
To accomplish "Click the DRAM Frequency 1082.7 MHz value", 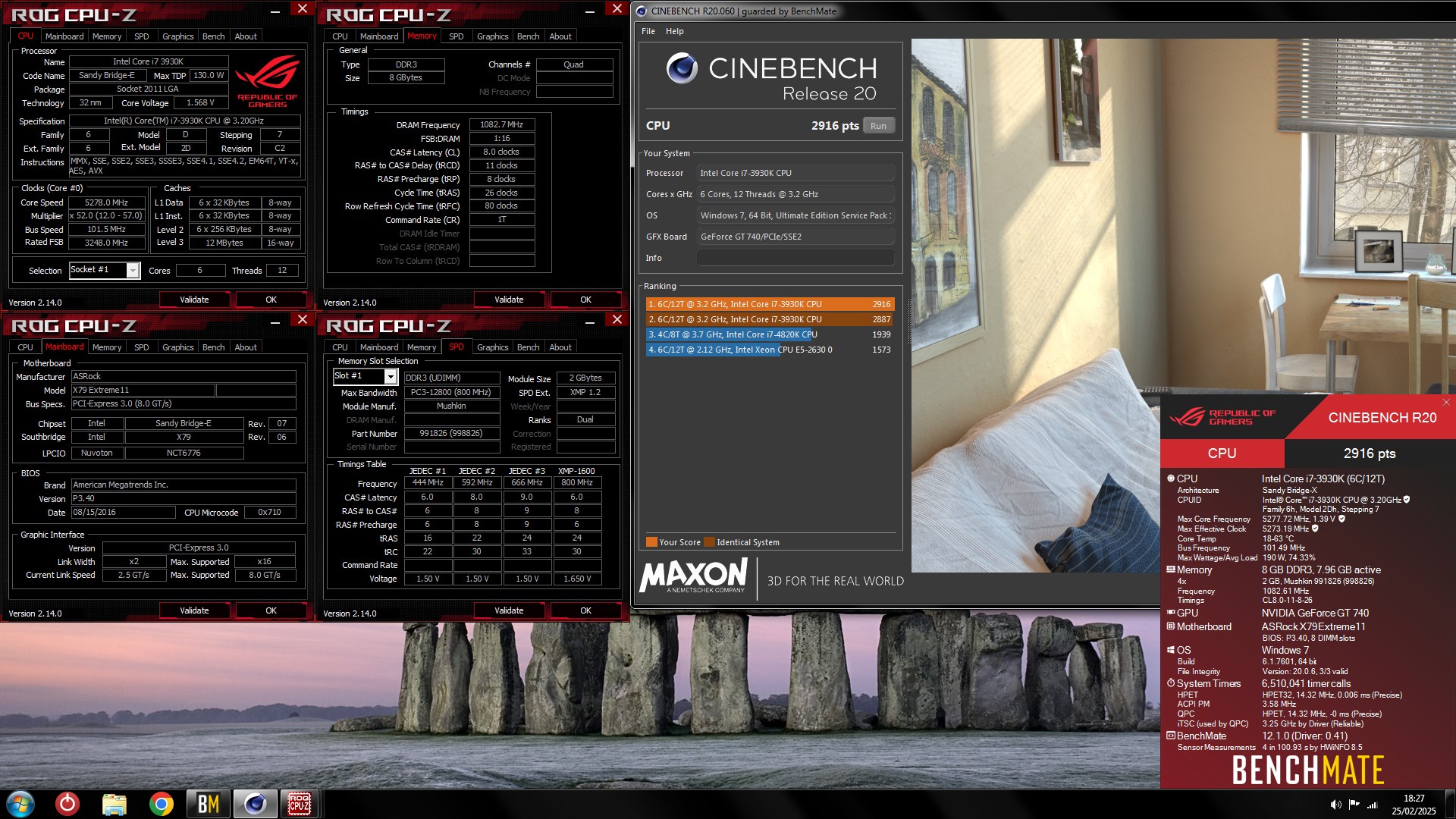I will (x=501, y=124).
